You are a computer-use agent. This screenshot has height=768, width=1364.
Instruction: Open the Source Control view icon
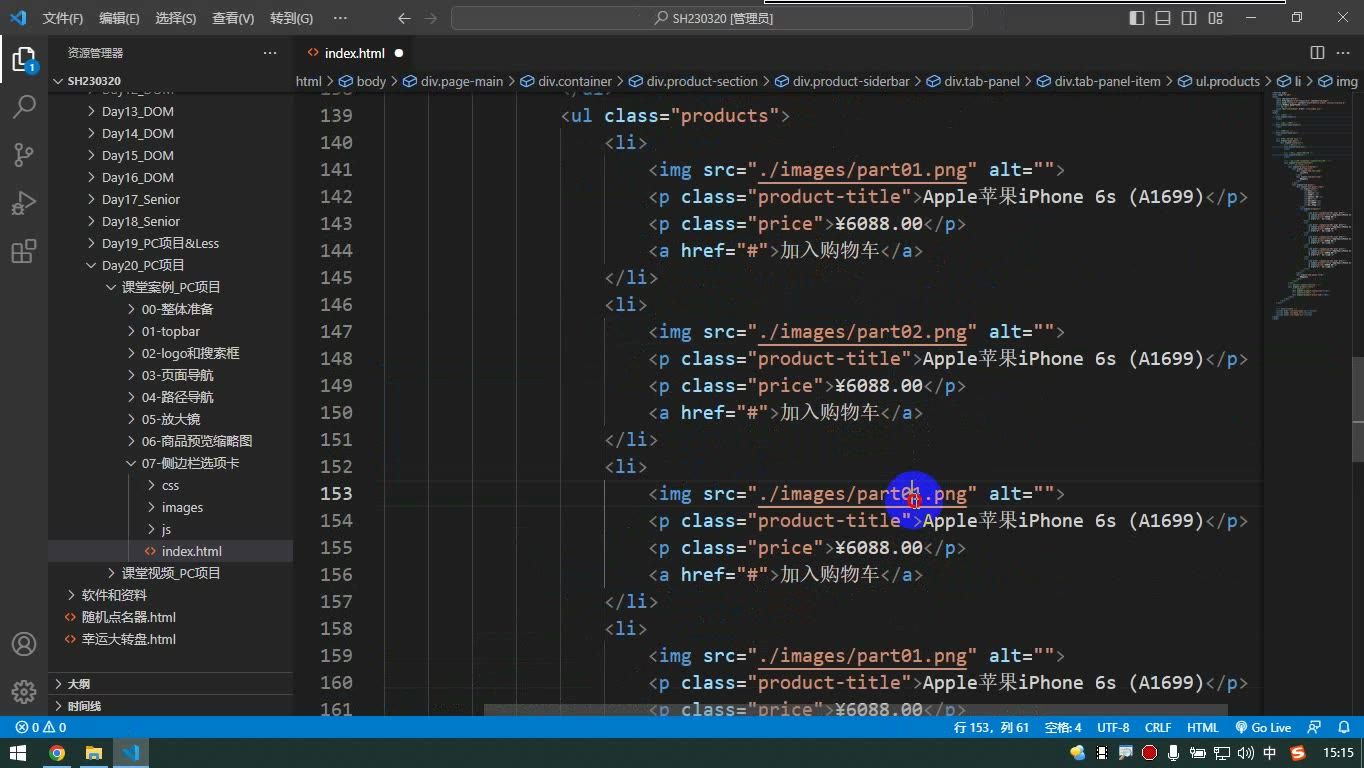23,154
